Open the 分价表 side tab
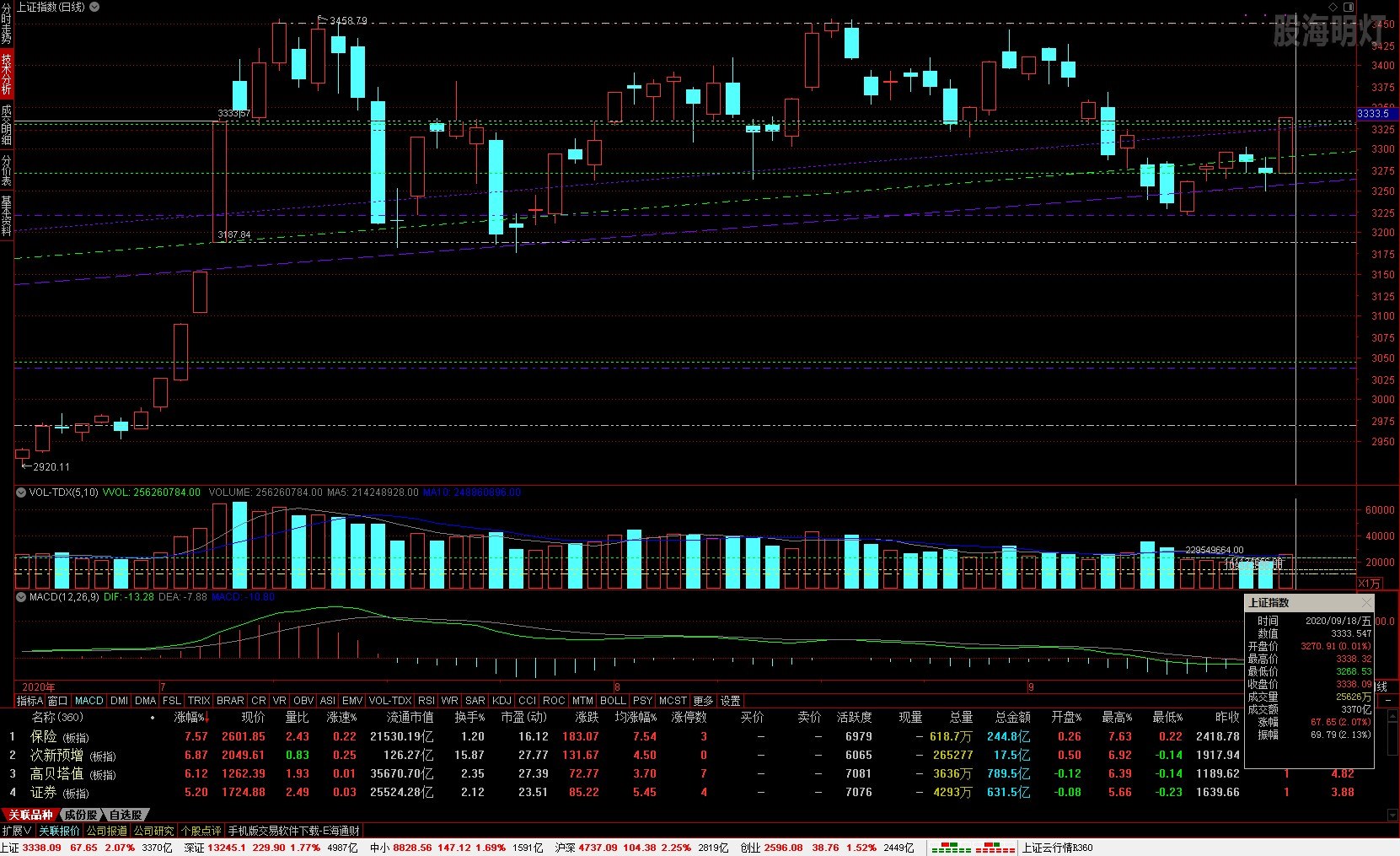Viewport: 1400px width, 856px height. point(6,171)
